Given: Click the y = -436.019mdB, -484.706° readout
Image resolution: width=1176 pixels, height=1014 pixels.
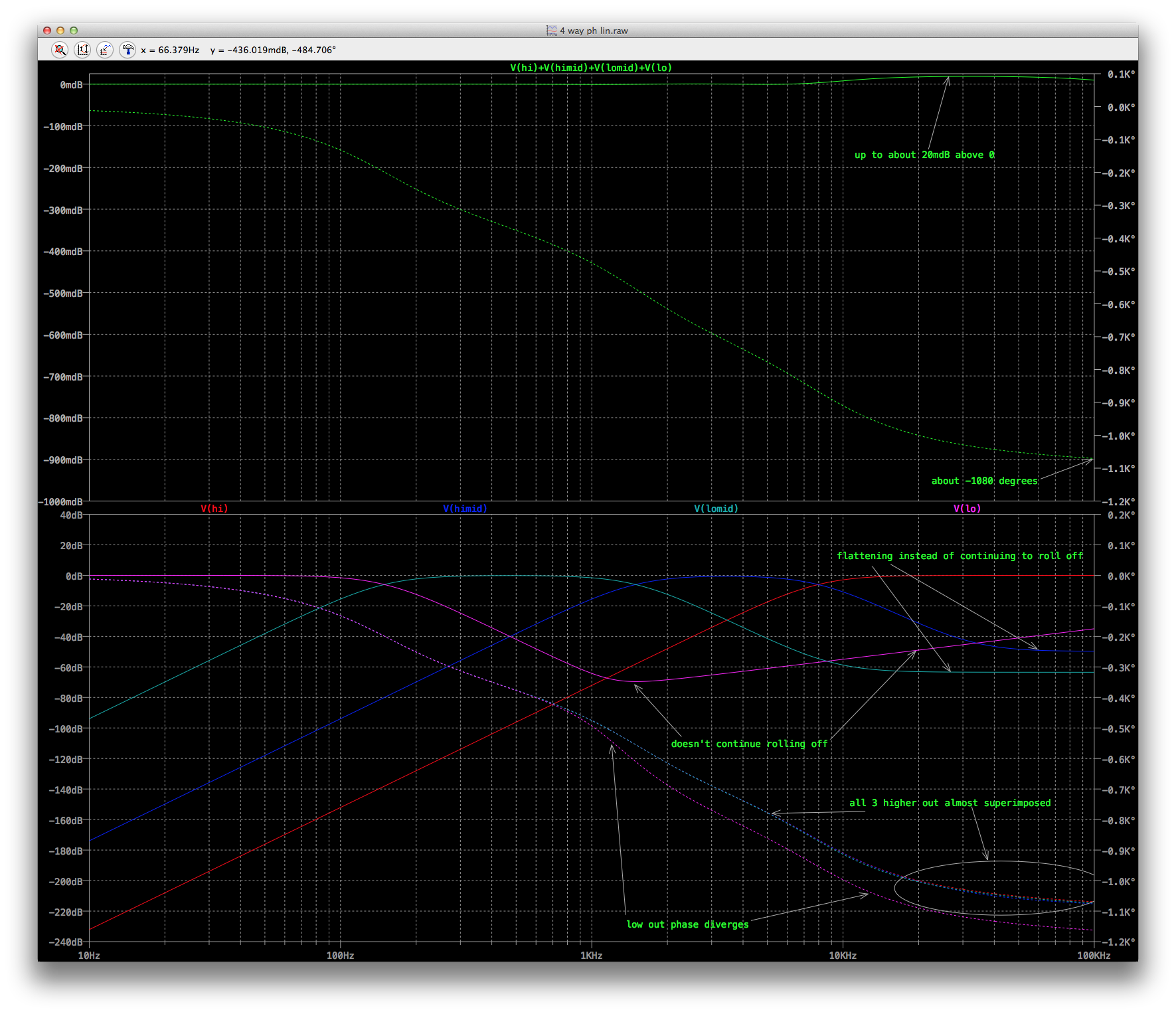Looking at the screenshot, I should click(x=273, y=50).
